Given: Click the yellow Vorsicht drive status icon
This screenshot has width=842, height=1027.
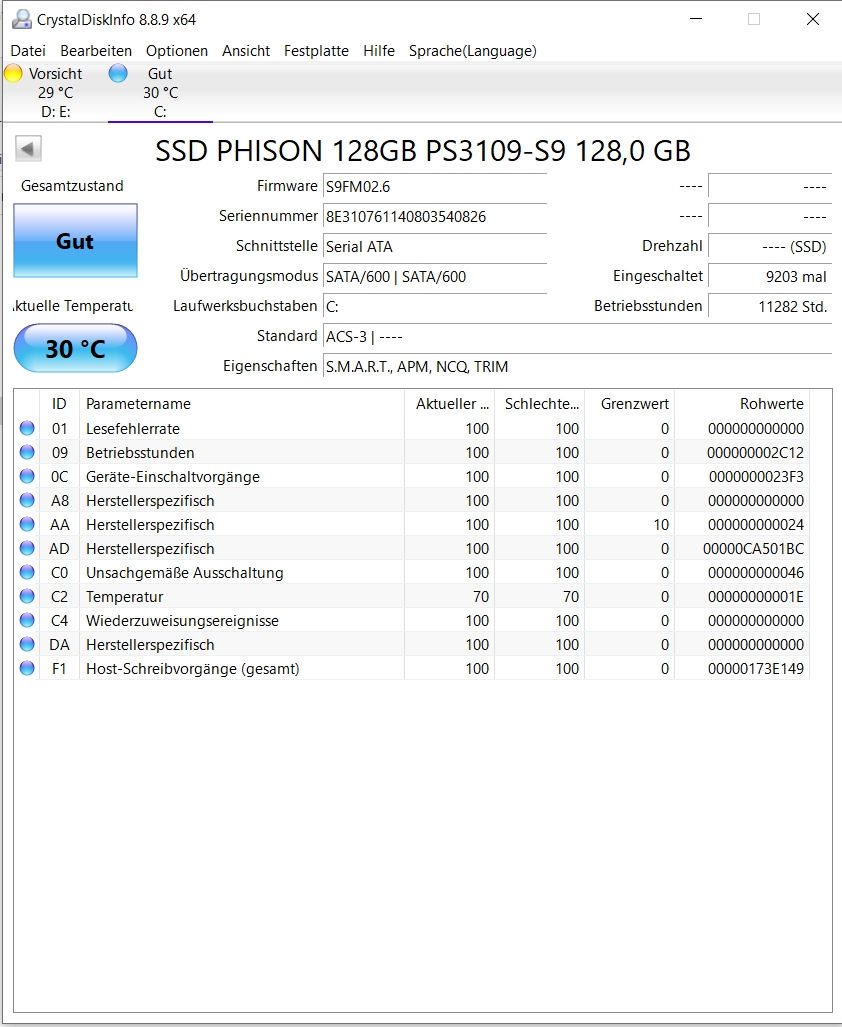Looking at the screenshot, I should pyautogui.click(x=13, y=73).
